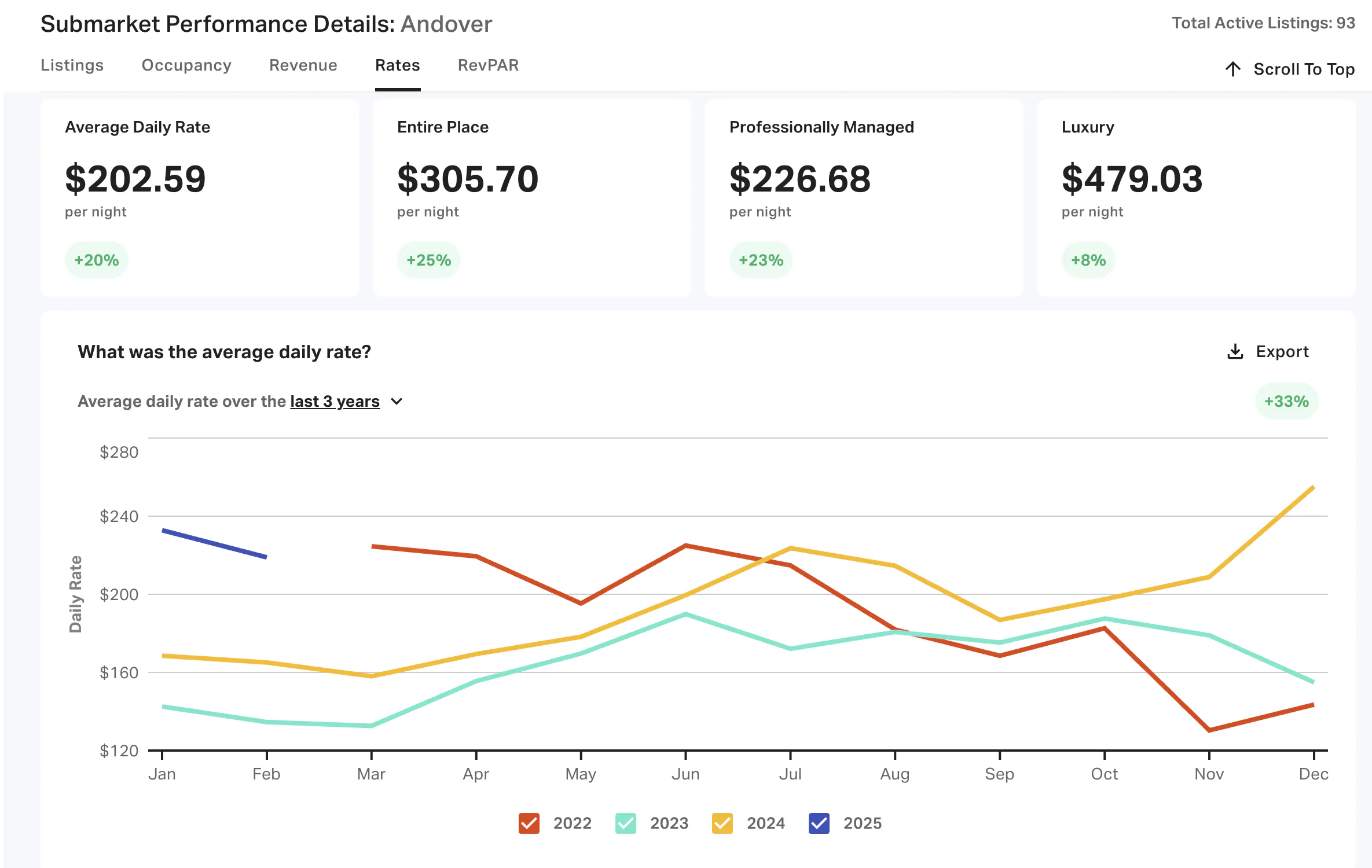Screen dimensions: 1372x868
Task: Select the Rates tab
Action: pos(398,65)
